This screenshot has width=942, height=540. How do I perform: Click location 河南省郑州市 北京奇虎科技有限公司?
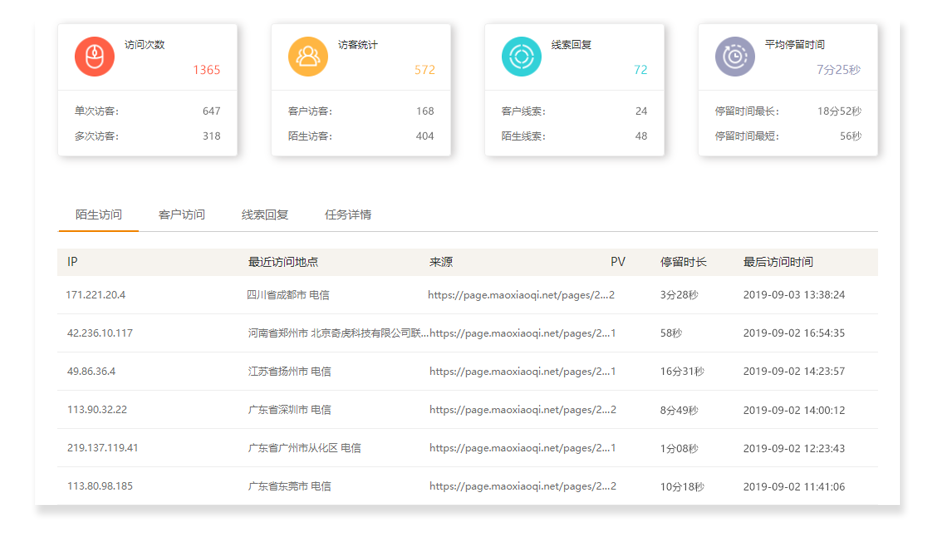[338, 333]
